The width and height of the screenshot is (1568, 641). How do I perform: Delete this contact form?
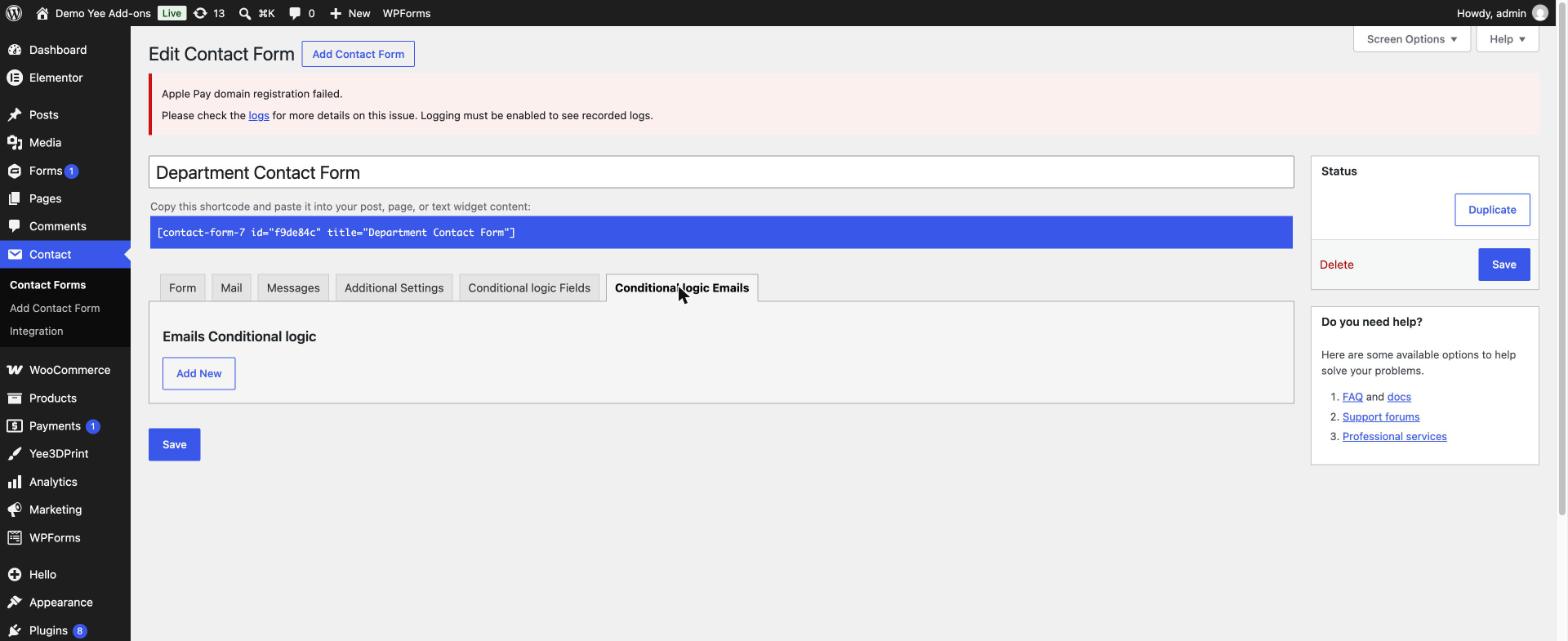click(1336, 265)
